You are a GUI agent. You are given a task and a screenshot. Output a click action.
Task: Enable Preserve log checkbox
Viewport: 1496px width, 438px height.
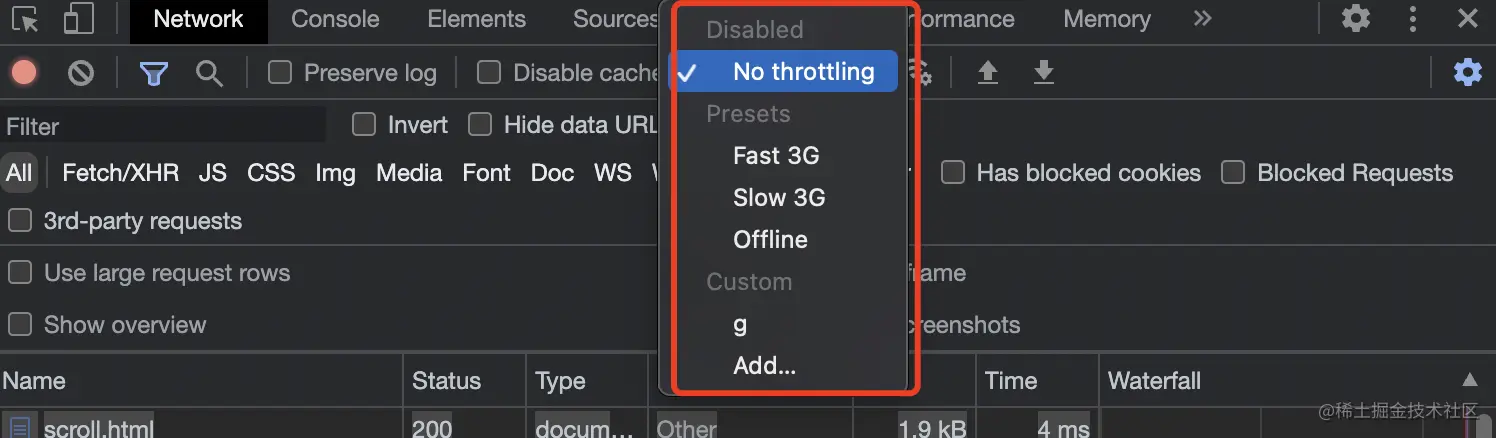click(280, 72)
